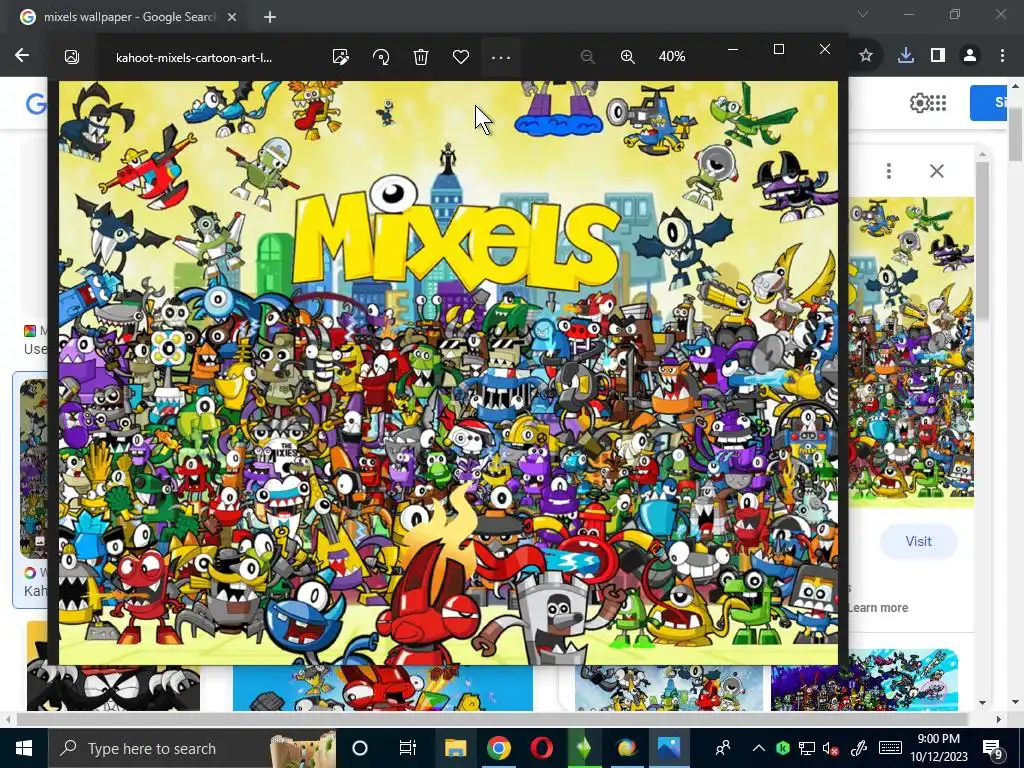This screenshot has height=768, width=1024.
Task: Open the Windows Start menu
Action: pyautogui.click(x=24, y=748)
